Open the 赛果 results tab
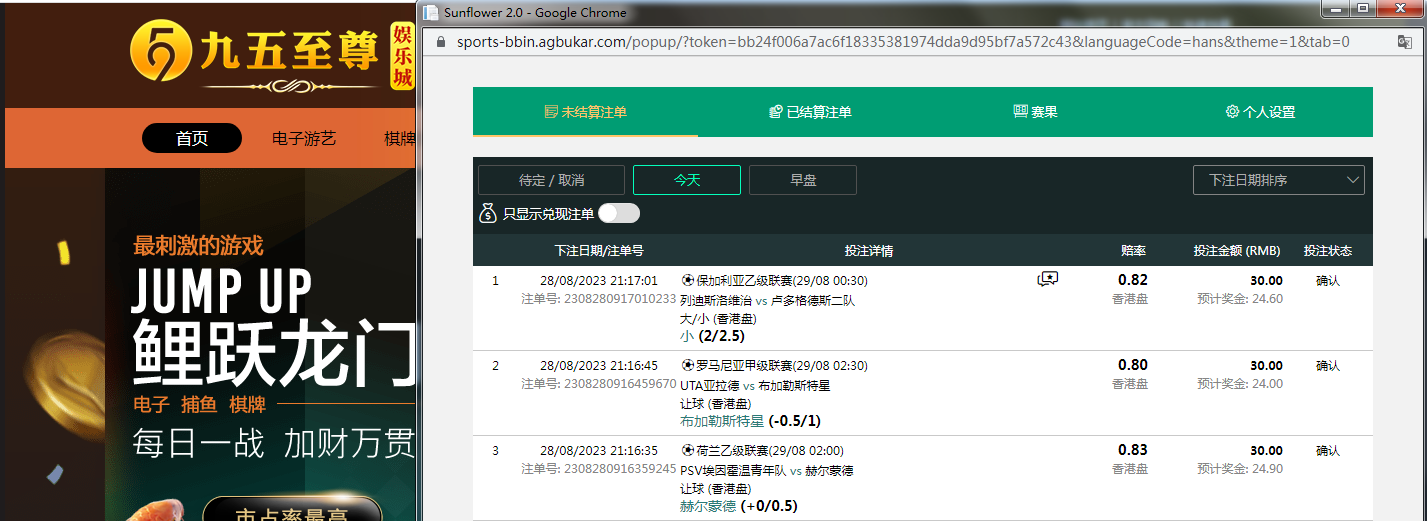This screenshot has width=1427, height=521. tap(1035, 112)
